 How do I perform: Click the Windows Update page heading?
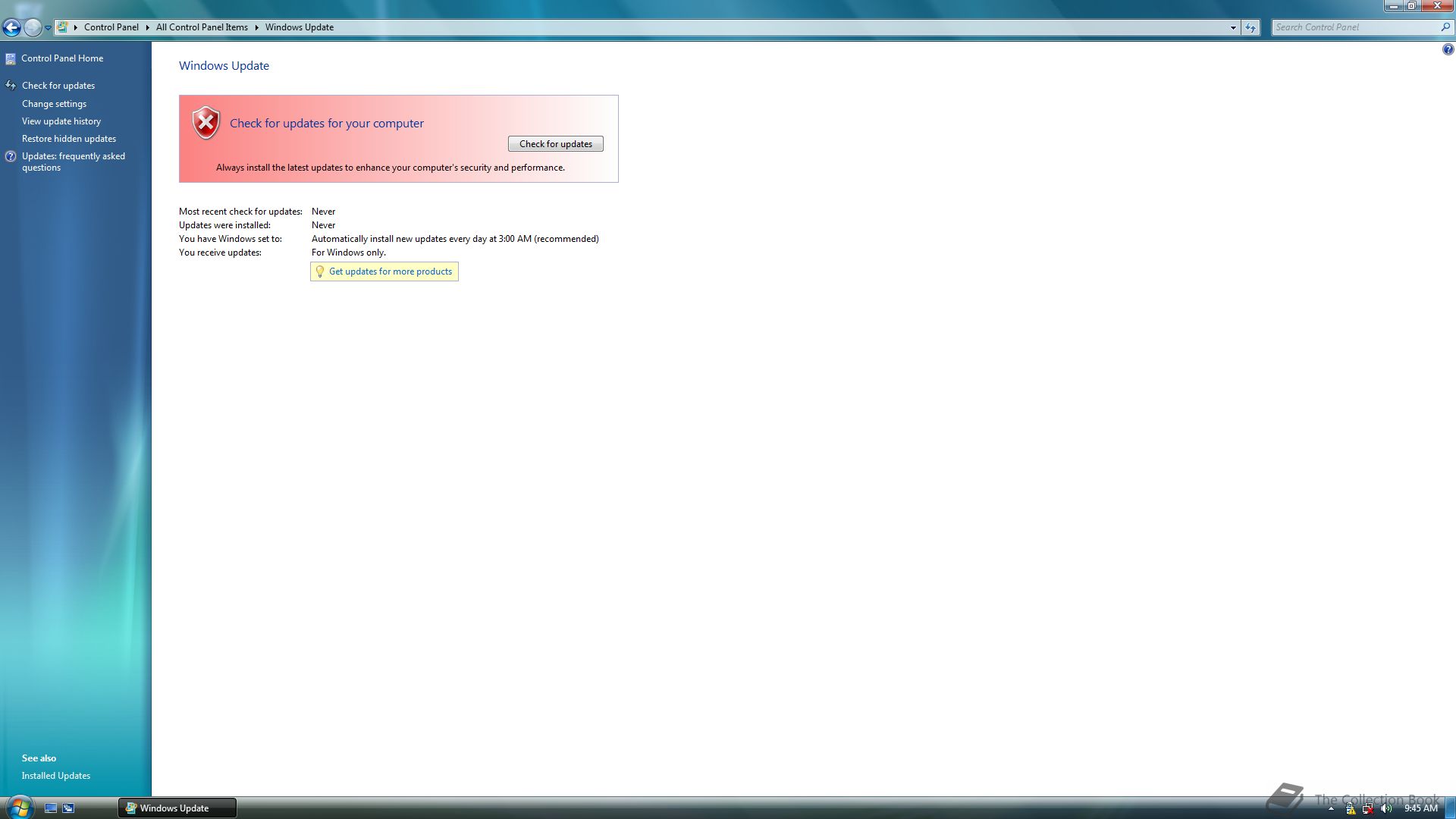[224, 66]
